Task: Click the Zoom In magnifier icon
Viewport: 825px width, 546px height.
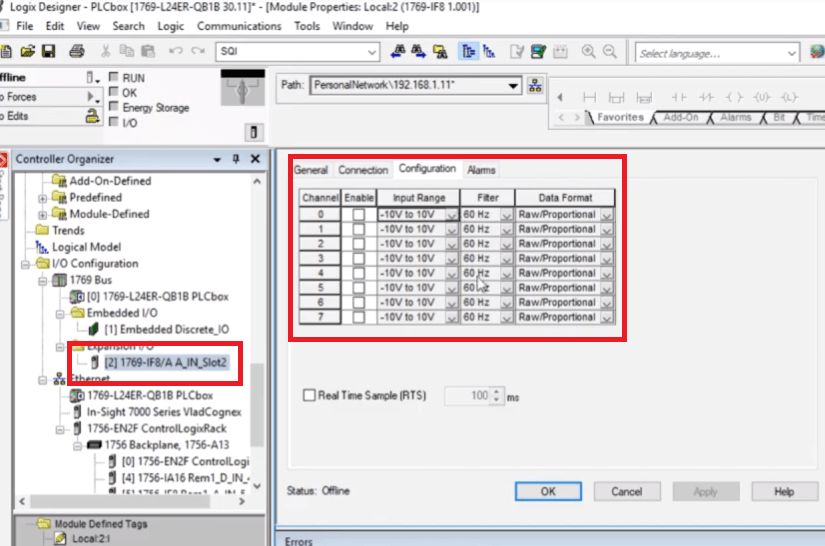Action: 588,52
